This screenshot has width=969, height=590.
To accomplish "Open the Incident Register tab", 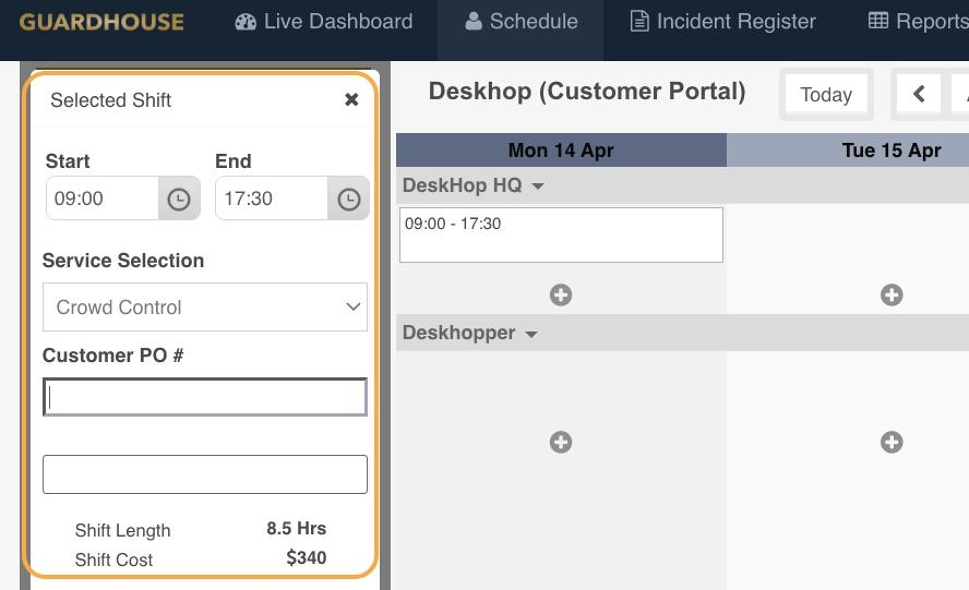I will 722,22.
